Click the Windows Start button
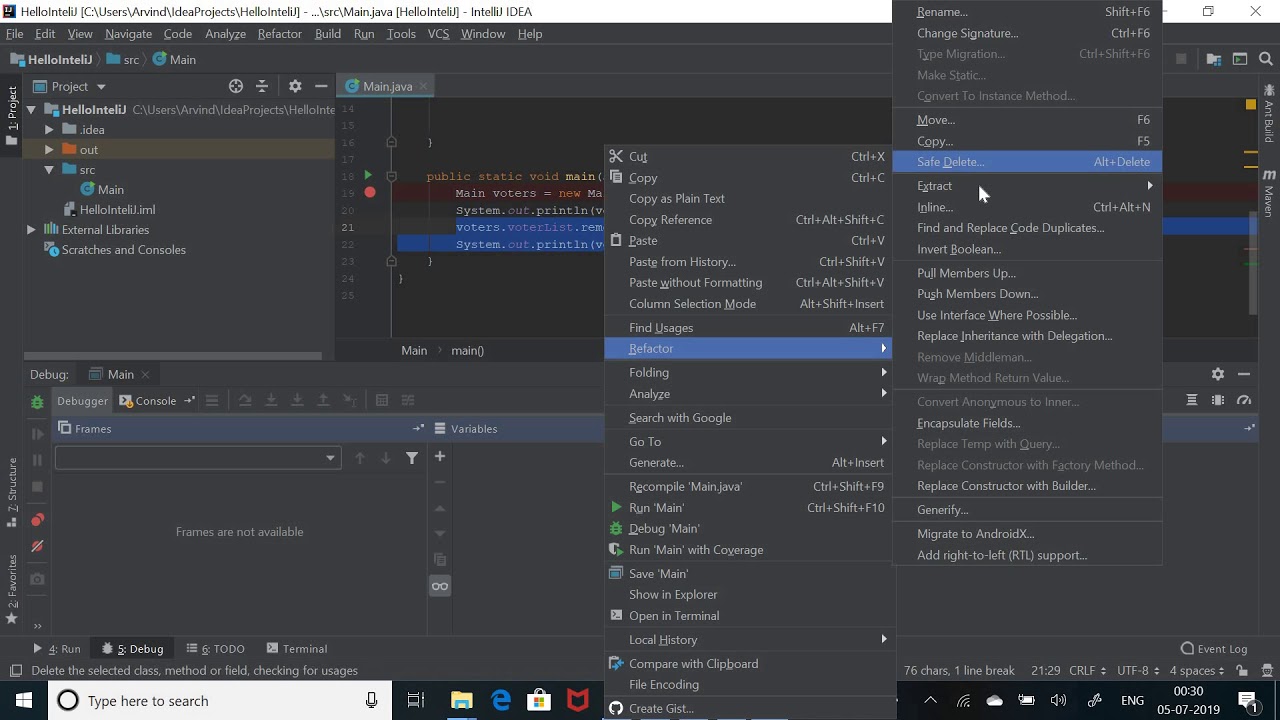Screen dimensions: 1280x720 (23, 700)
